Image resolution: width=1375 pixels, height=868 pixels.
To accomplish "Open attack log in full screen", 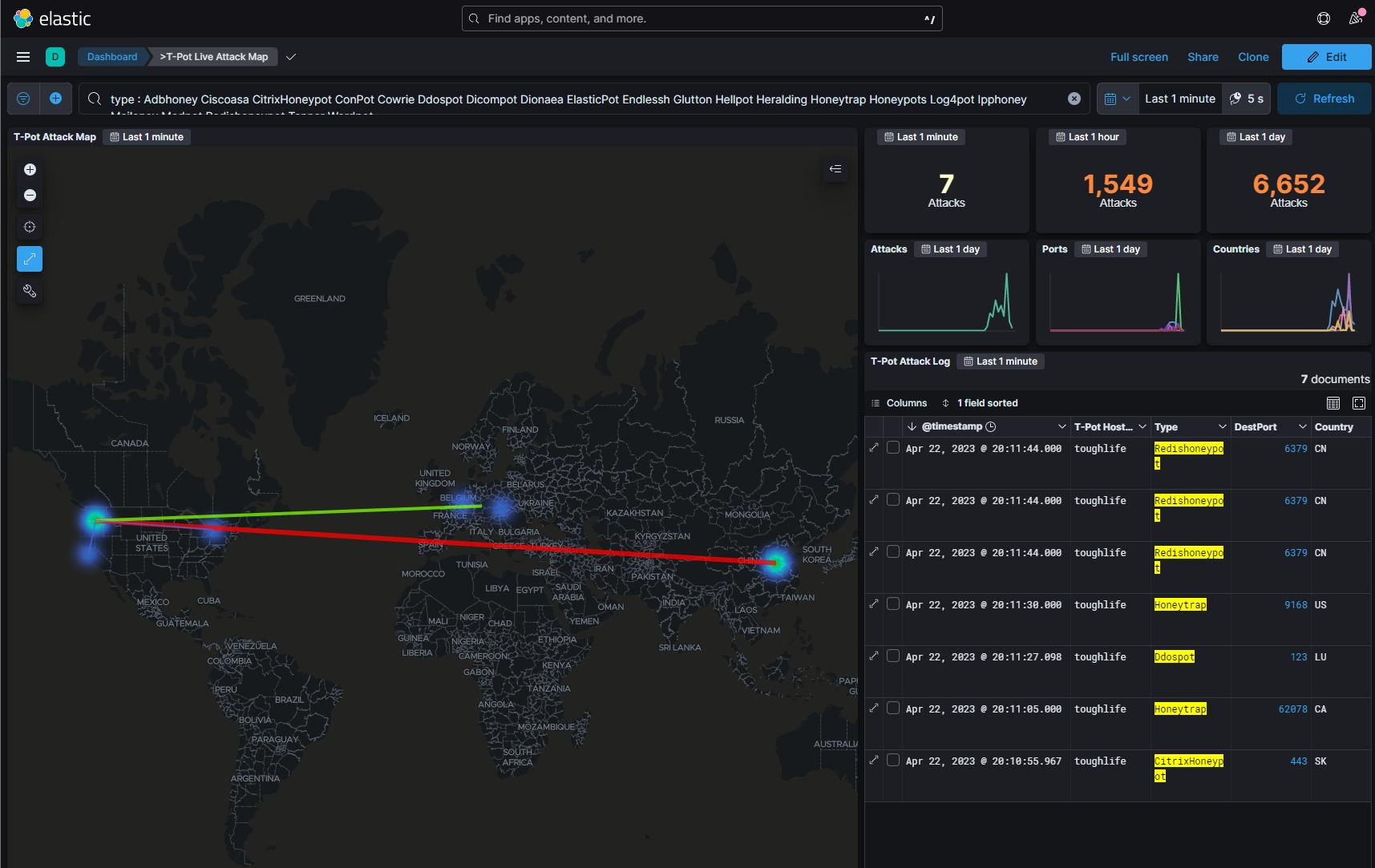I will pos(1359,403).
